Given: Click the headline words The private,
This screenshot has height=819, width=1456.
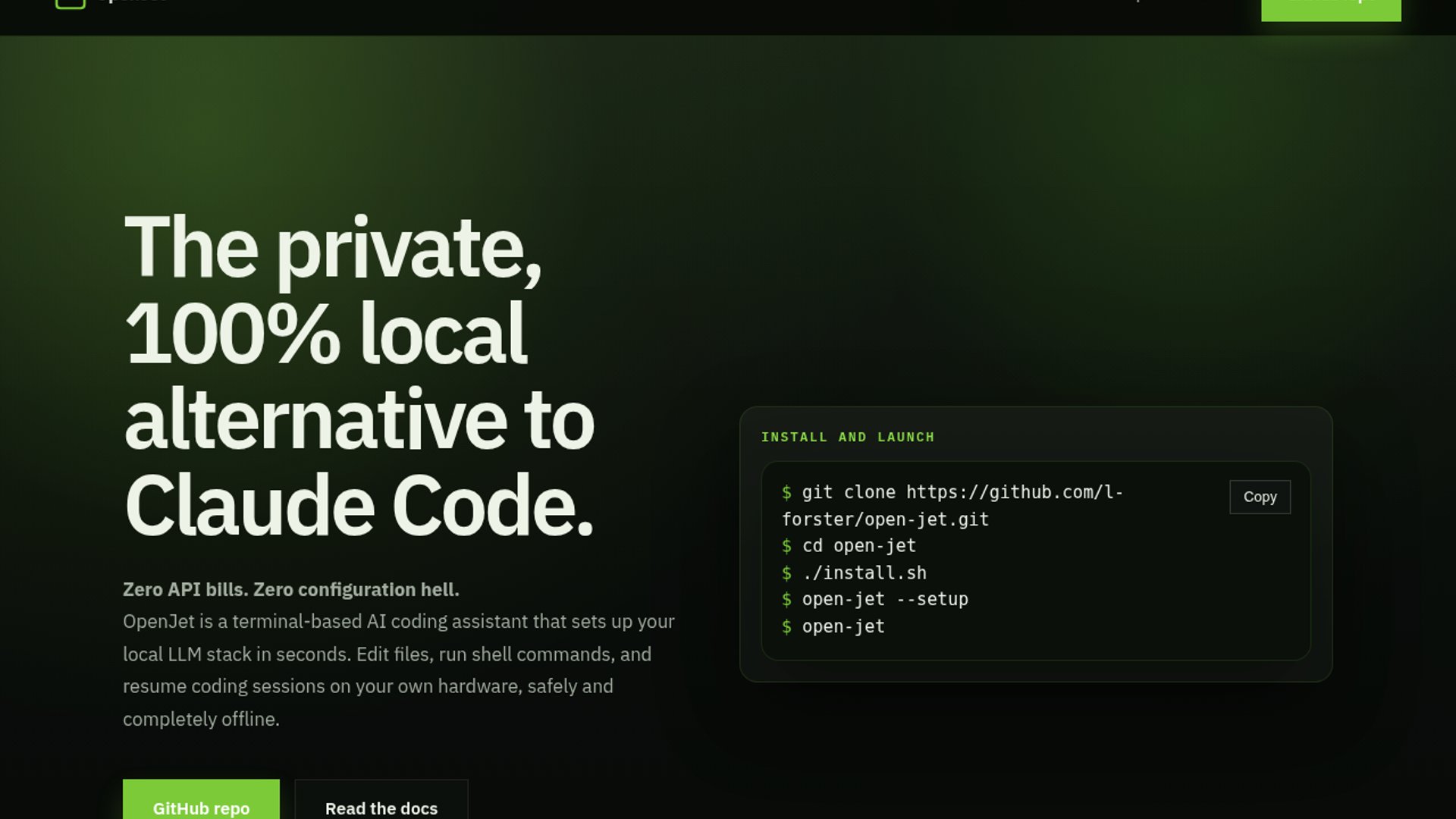Looking at the screenshot, I should (x=333, y=248).
